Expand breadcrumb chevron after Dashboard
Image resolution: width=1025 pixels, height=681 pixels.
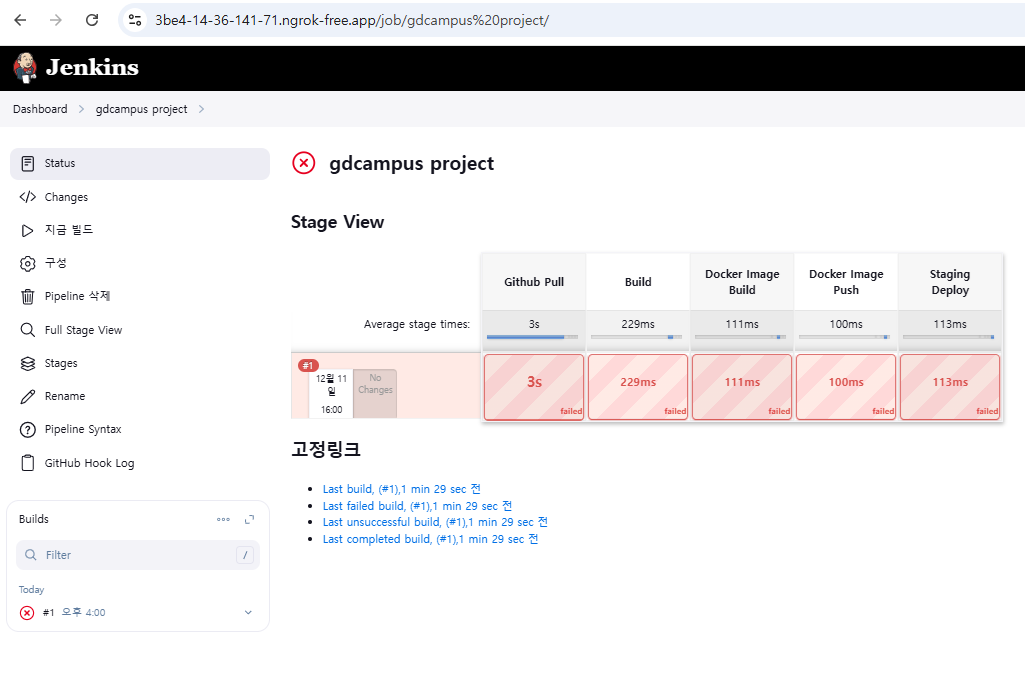pos(81,109)
